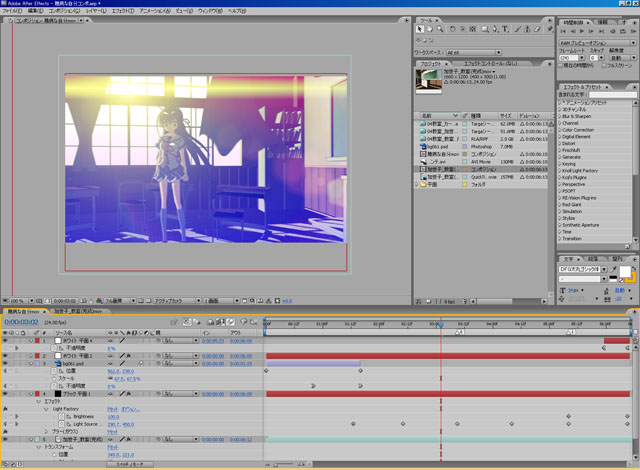Expand the Color Correction effects category
This screenshot has height=470, width=640.
(560, 130)
